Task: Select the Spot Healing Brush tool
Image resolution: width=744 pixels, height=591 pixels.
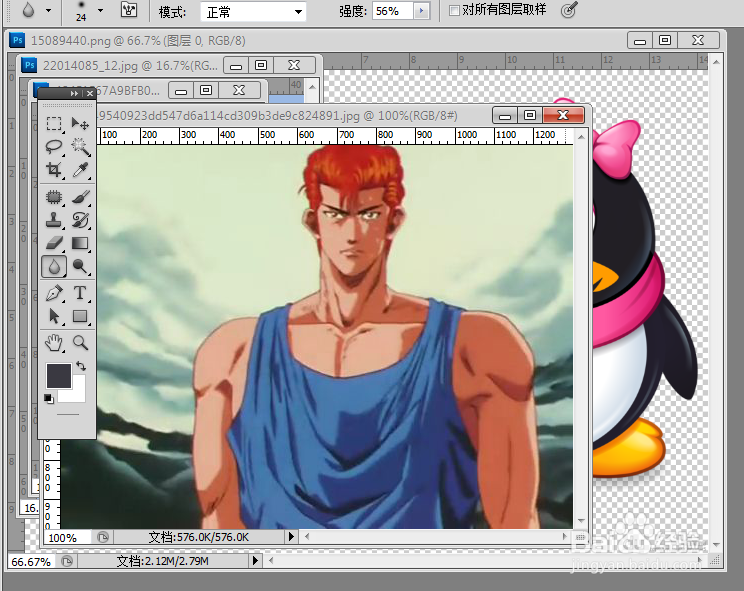Action: click(54, 196)
